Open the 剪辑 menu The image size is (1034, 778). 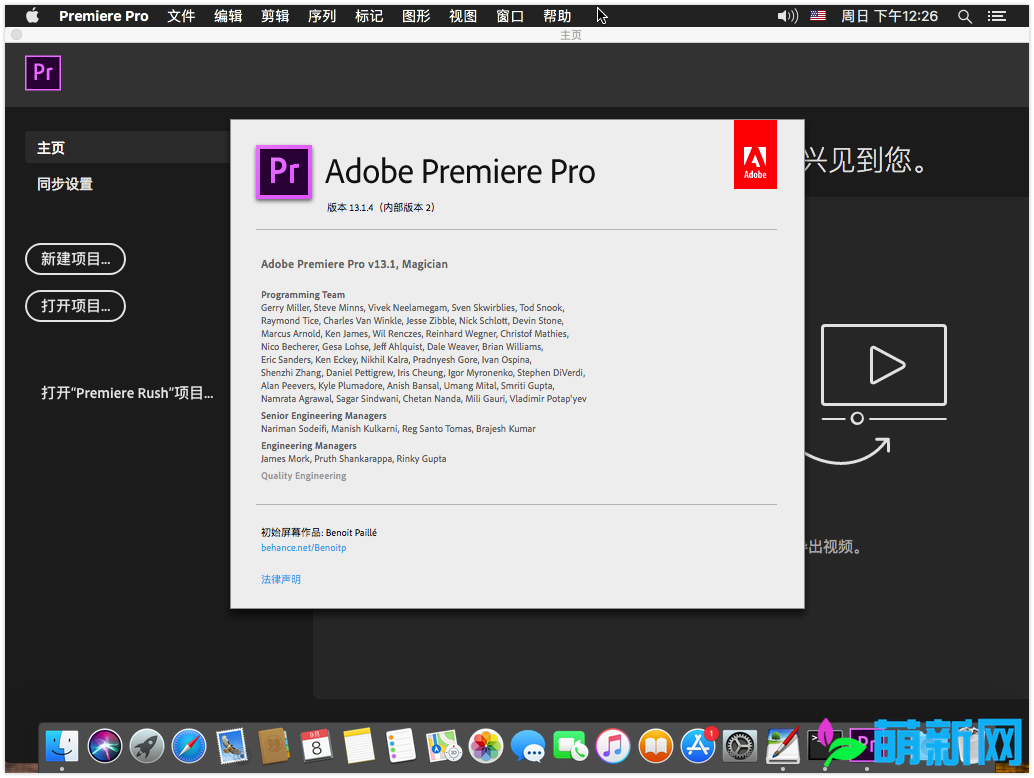275,16
